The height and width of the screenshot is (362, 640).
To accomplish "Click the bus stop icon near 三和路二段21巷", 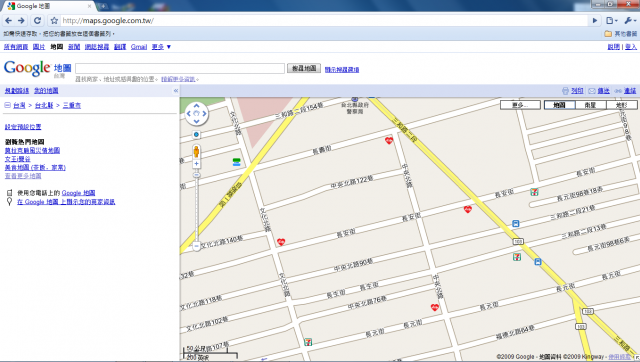I will click(516, 224).
